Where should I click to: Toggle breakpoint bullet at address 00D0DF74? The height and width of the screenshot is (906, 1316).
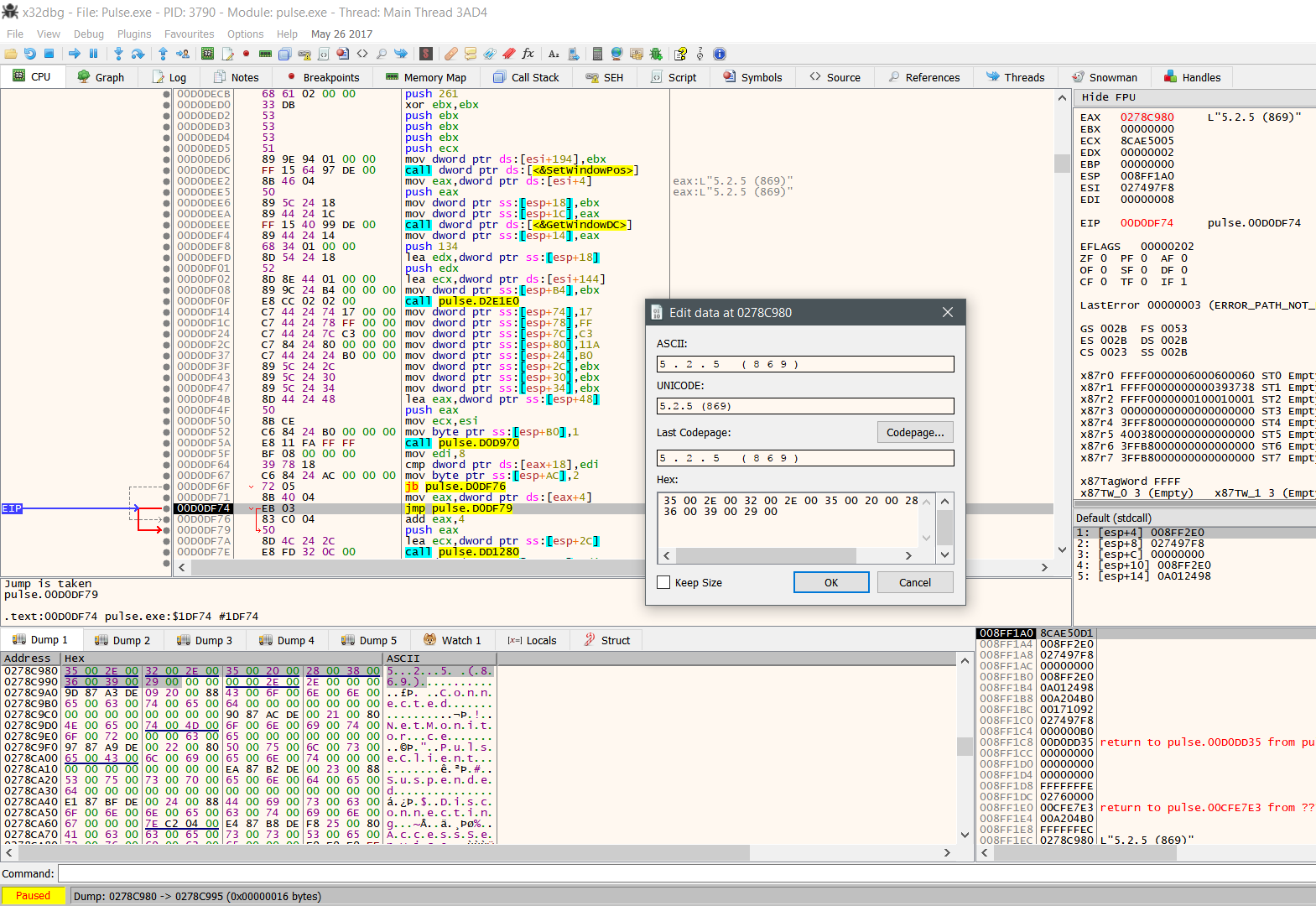pos(167,508)
